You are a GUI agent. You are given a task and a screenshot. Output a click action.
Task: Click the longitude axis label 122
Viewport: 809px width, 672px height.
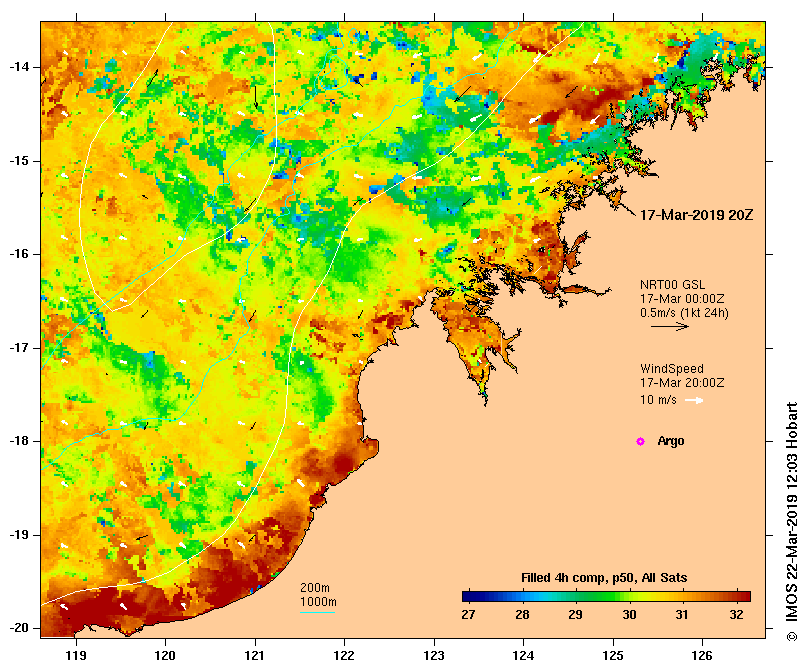345,656
